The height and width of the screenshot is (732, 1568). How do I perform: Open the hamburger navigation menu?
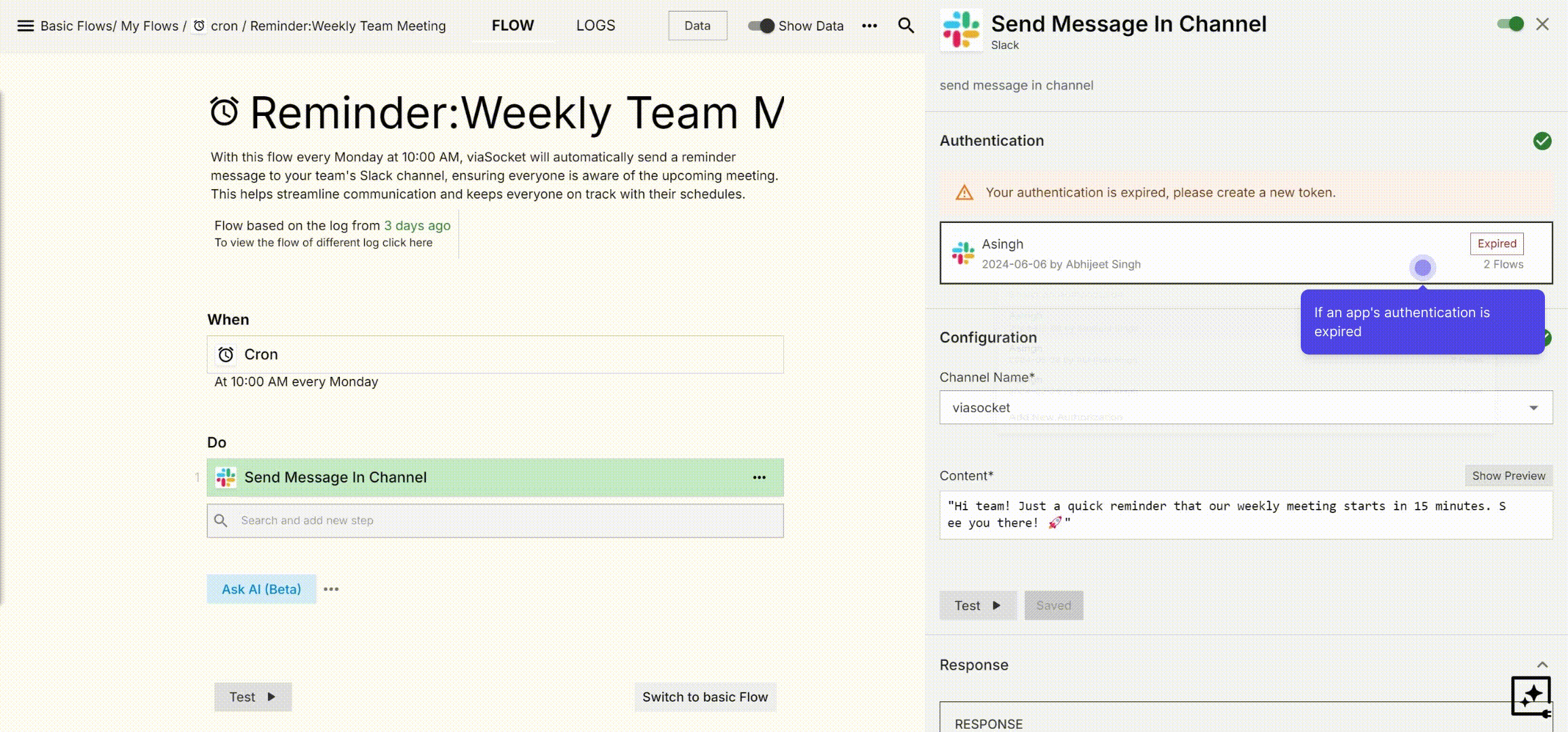coord(25,26)
